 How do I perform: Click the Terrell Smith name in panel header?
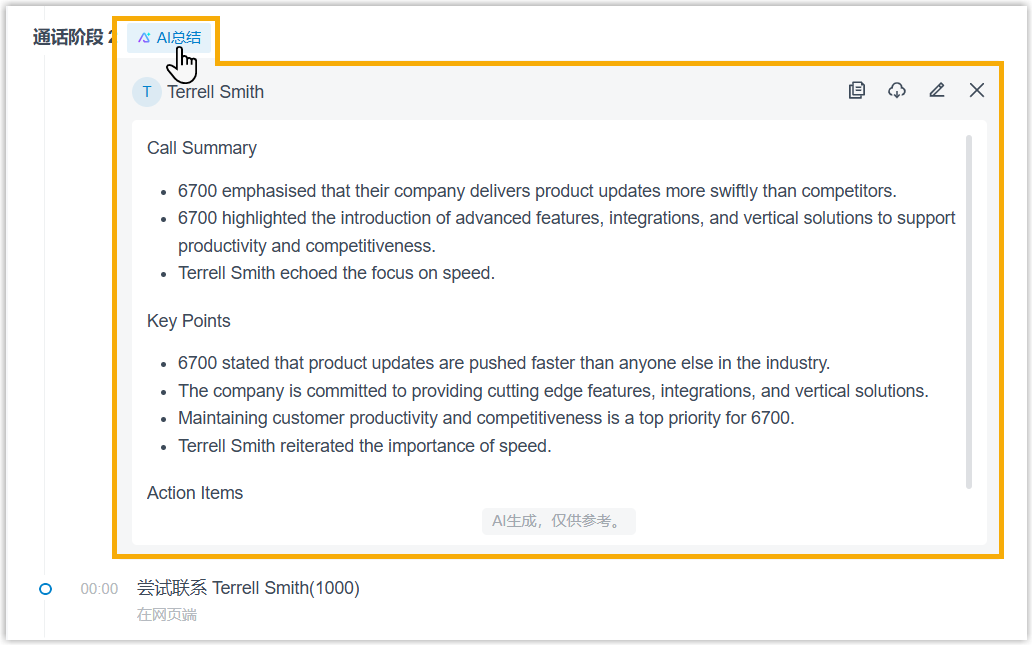[215, 92]
